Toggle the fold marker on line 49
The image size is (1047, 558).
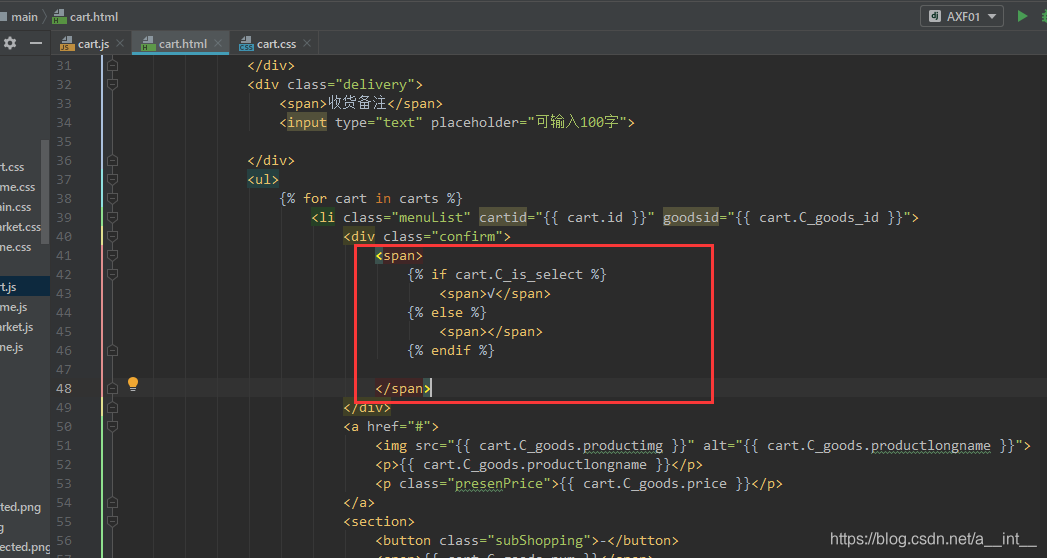click(x=112, y=407)
